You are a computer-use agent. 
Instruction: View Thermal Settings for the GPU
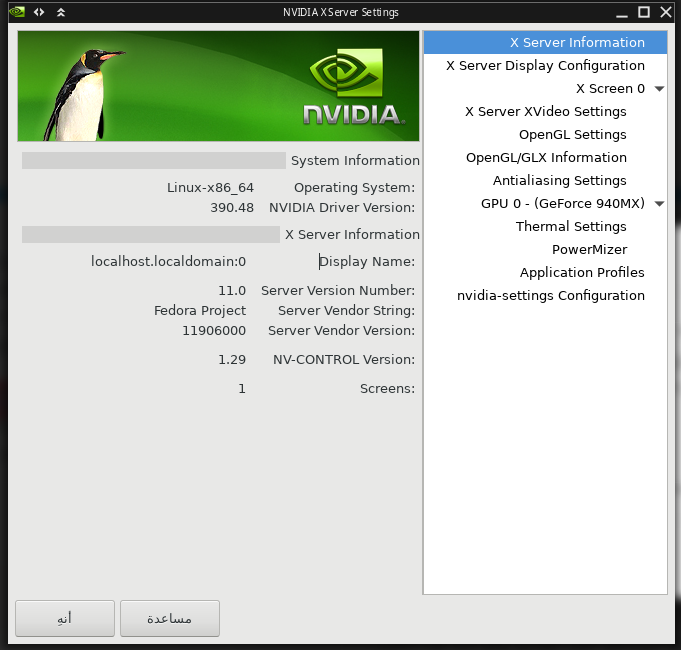point(571,227)
